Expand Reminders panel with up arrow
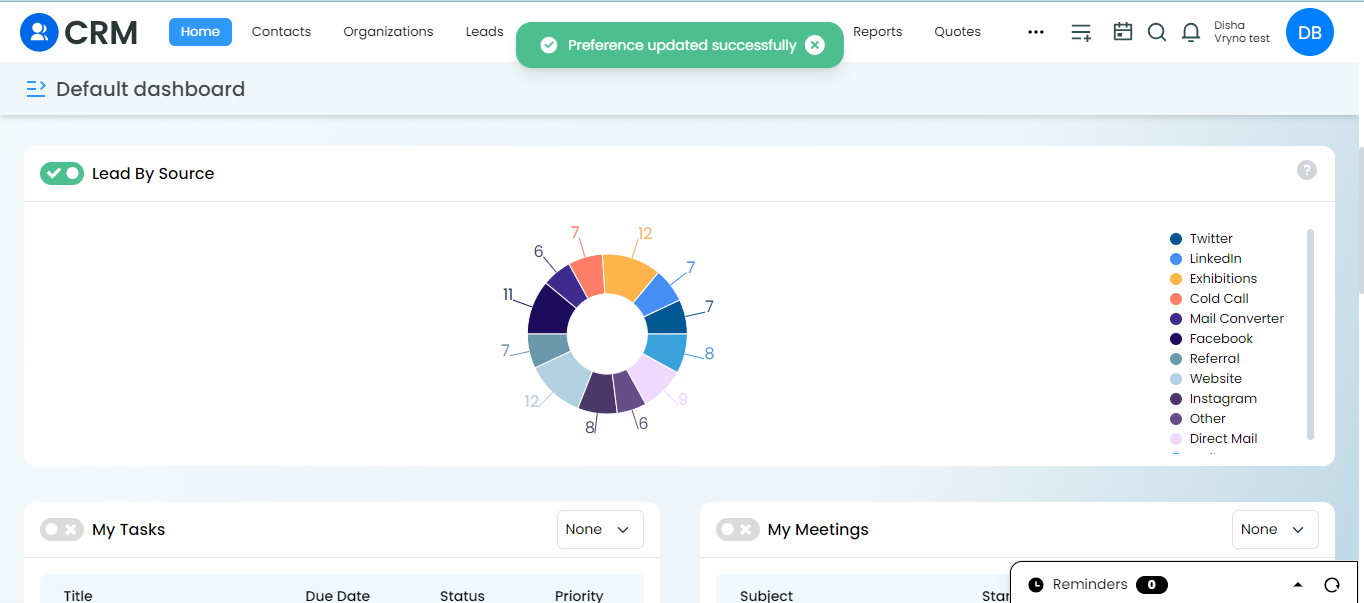This screenshot has width=1364, height=603. click(1298, 585)
